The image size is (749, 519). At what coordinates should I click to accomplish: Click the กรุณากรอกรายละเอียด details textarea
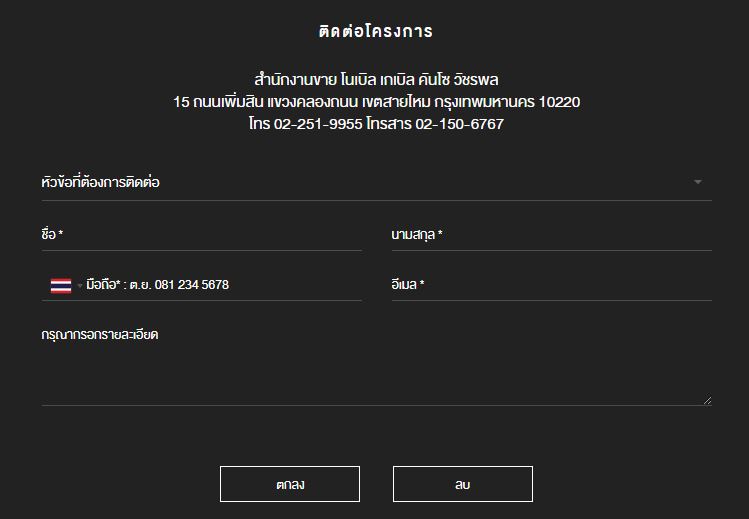[x=376, y=364]
